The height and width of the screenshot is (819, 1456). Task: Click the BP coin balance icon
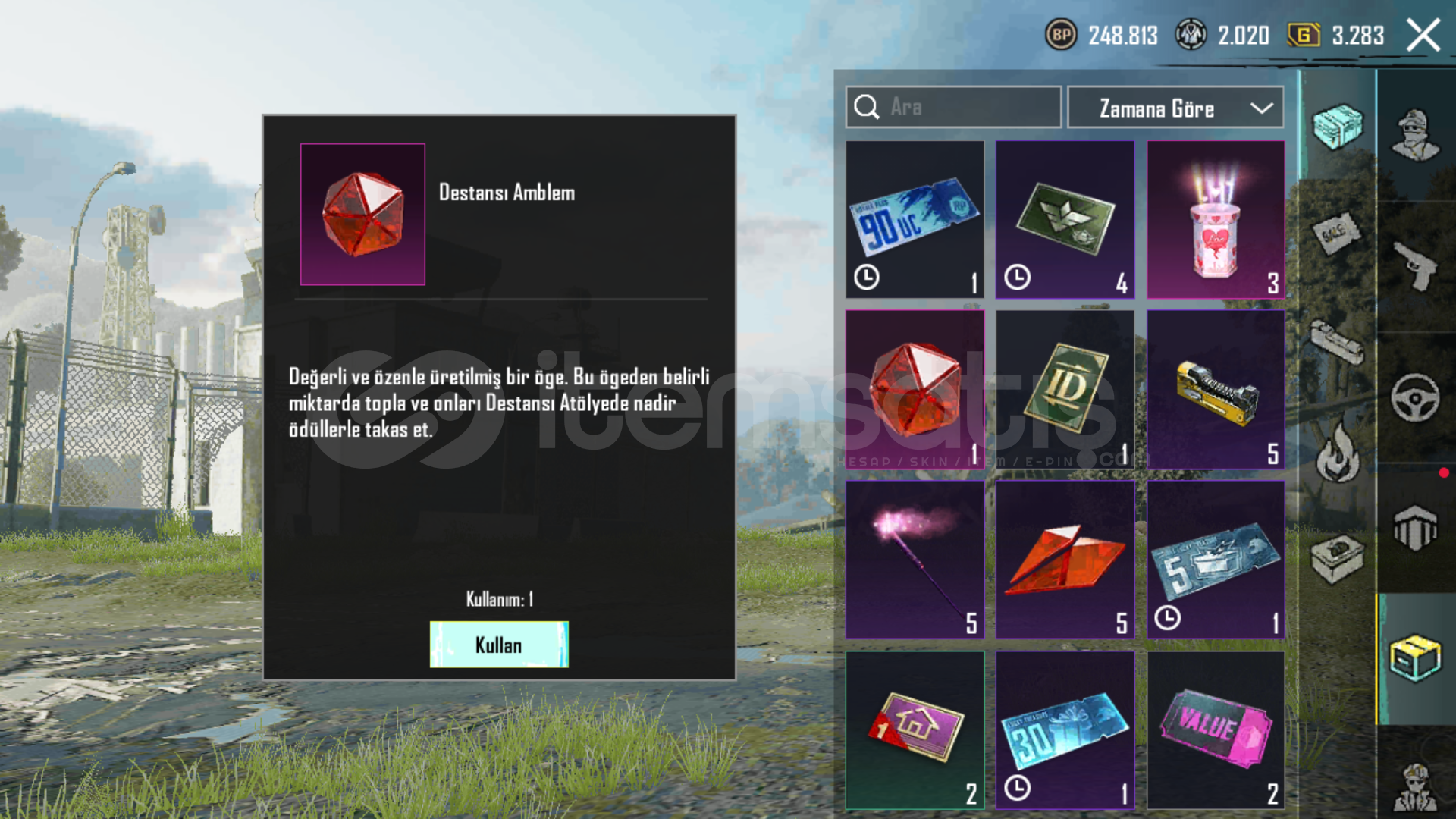[x=1061, y=35]
